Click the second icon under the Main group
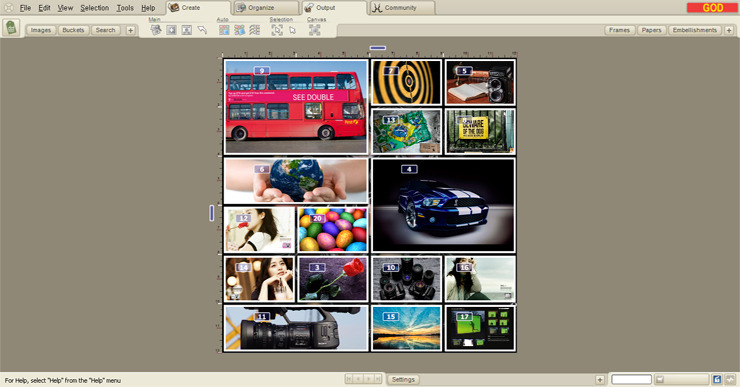Screen dimensions: 740x387 (x=171, y=30)
